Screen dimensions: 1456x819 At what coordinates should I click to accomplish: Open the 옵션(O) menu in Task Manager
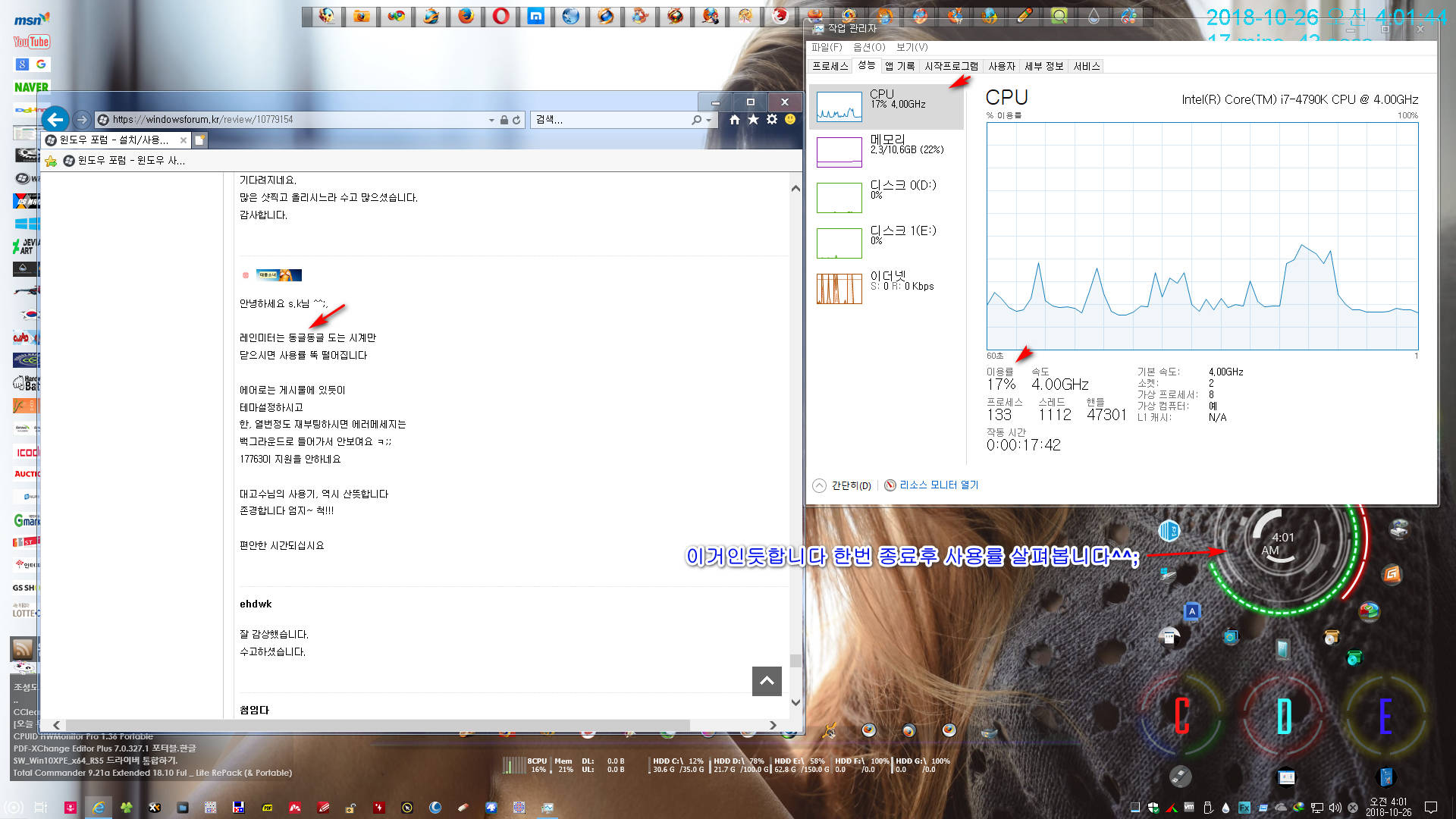(x=869, y=47)
